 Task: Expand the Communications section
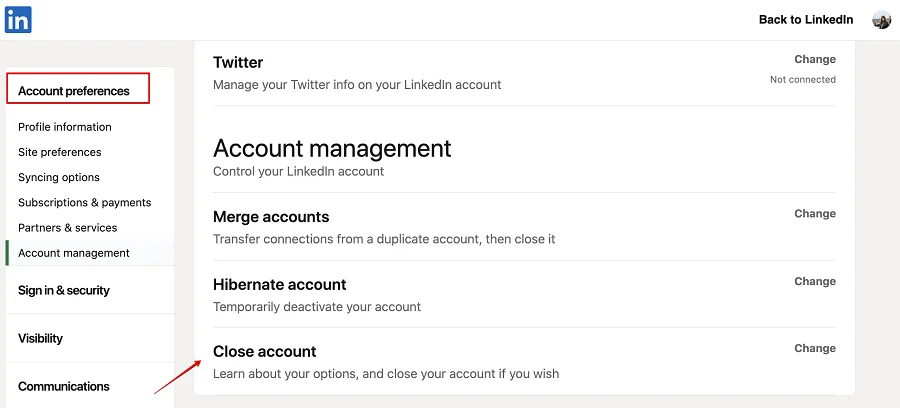pyautogui.click(x=64, y=386)
